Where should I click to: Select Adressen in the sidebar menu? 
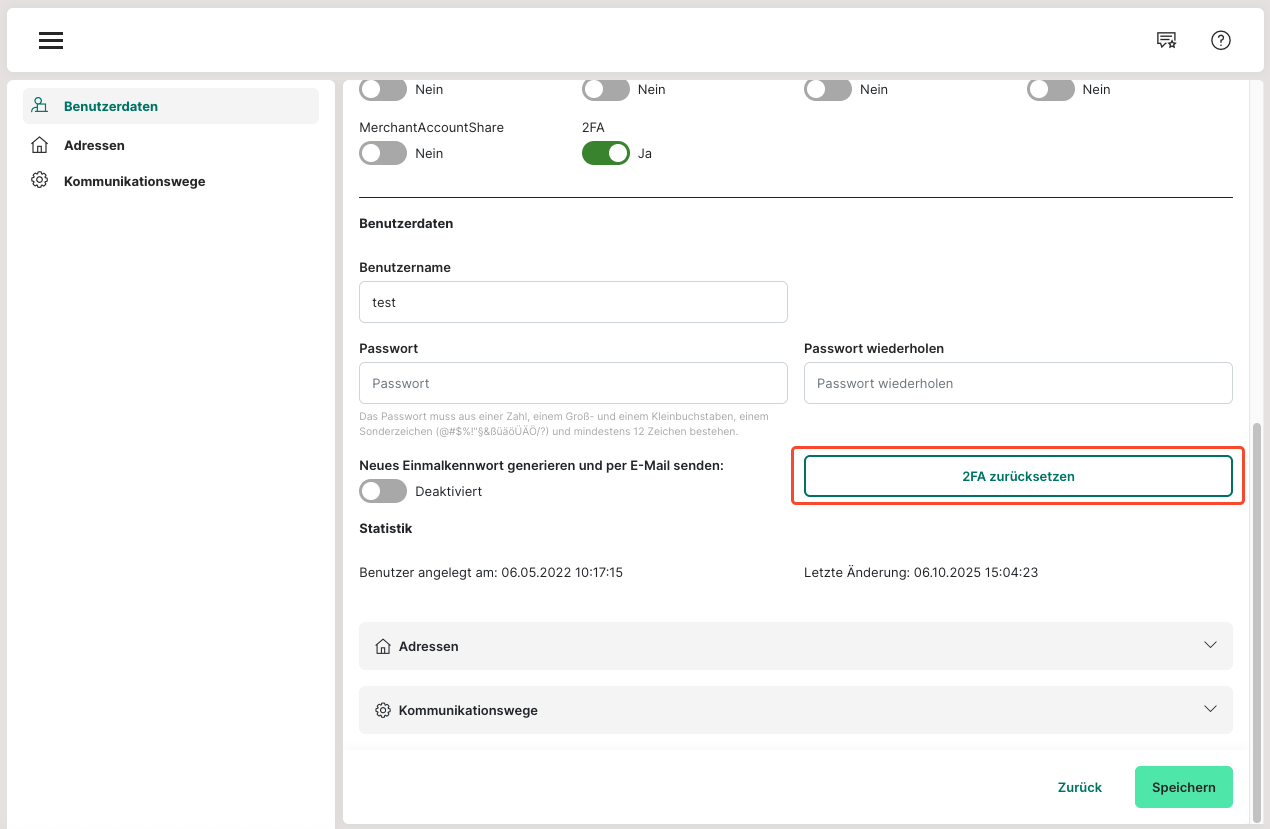(94, 145)
